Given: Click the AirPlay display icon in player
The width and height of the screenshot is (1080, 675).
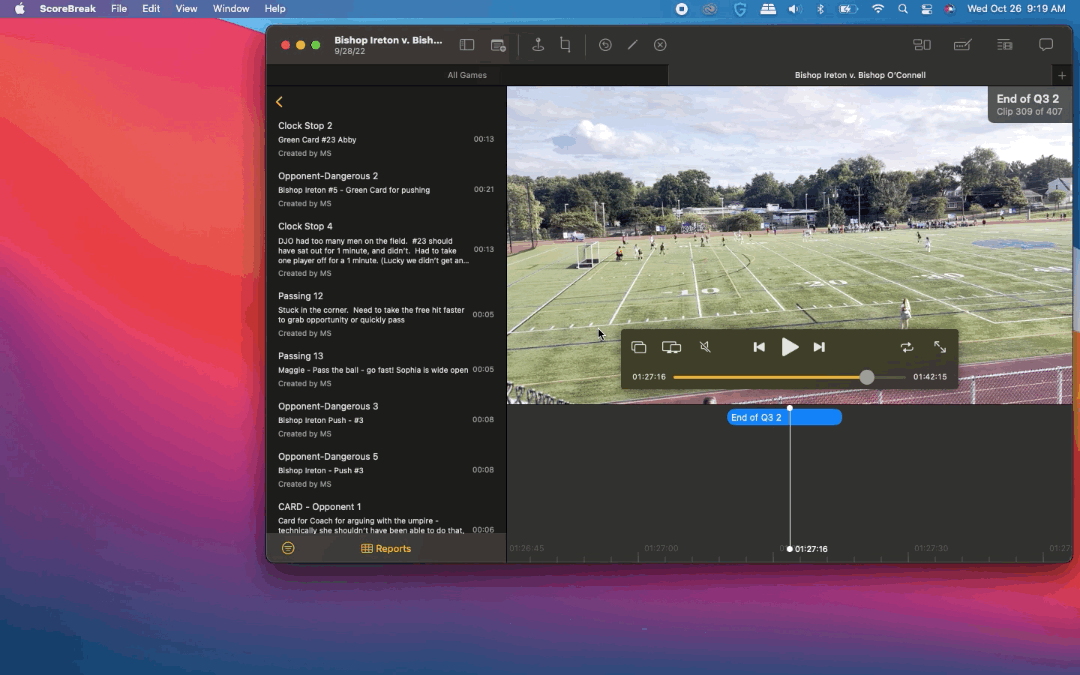Looking at the screenshot, I should [671, 347].
